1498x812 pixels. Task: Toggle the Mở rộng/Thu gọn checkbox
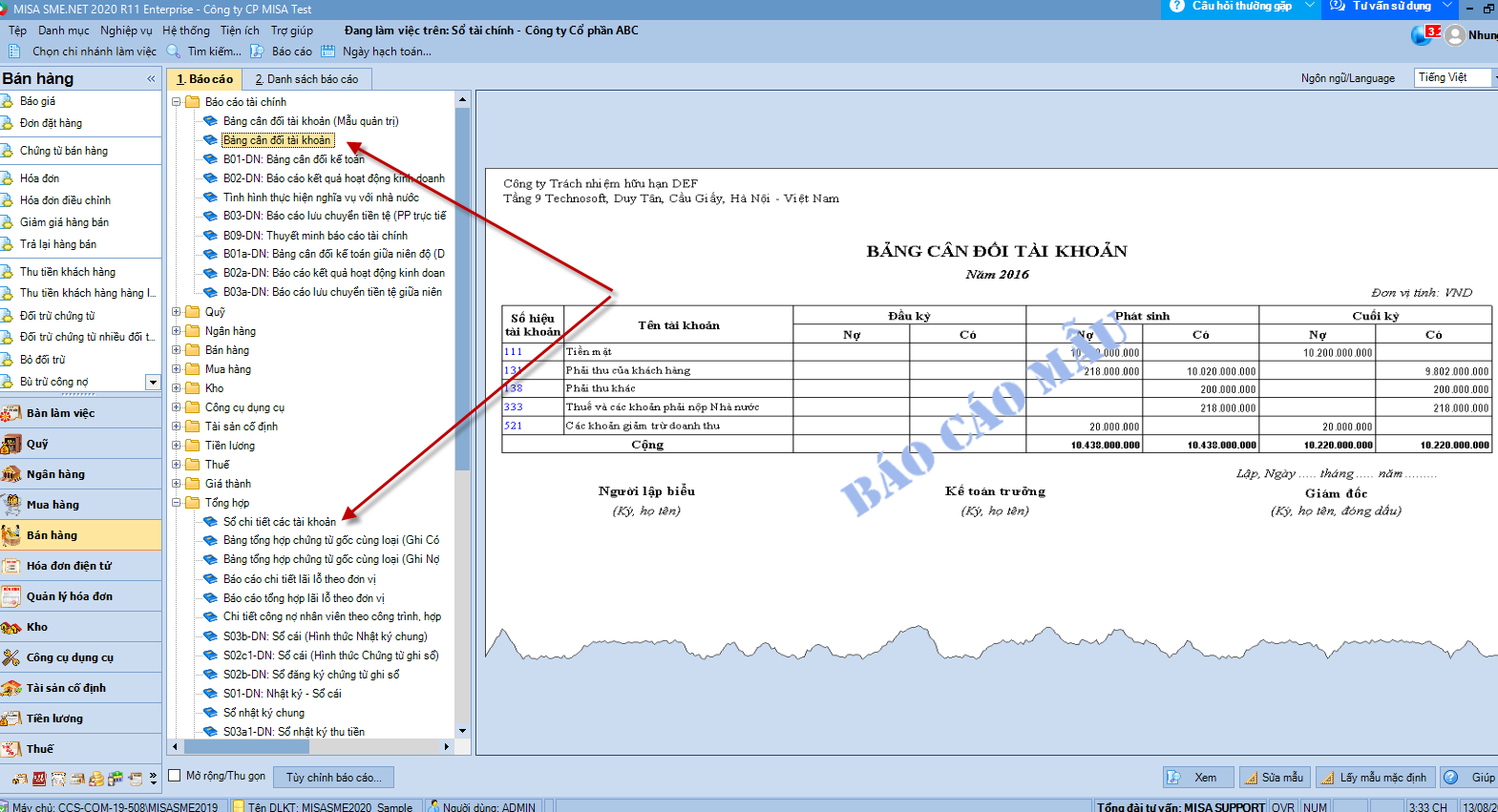[175, 776]
